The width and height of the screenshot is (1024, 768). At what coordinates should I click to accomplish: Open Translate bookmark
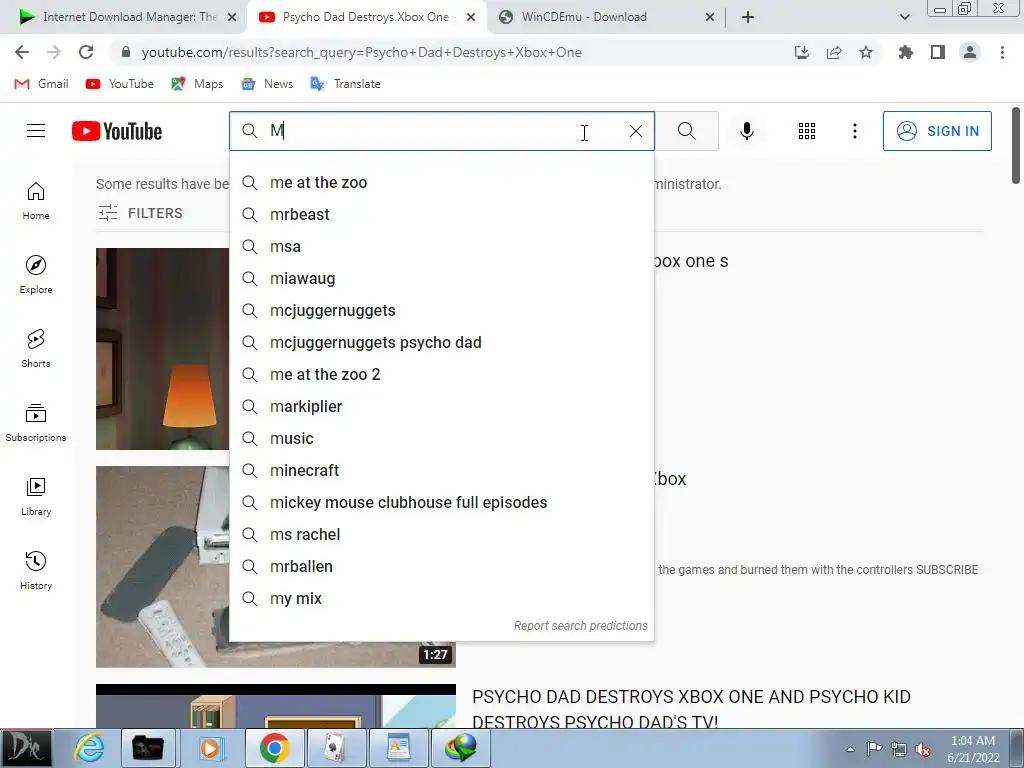(345, 84)
